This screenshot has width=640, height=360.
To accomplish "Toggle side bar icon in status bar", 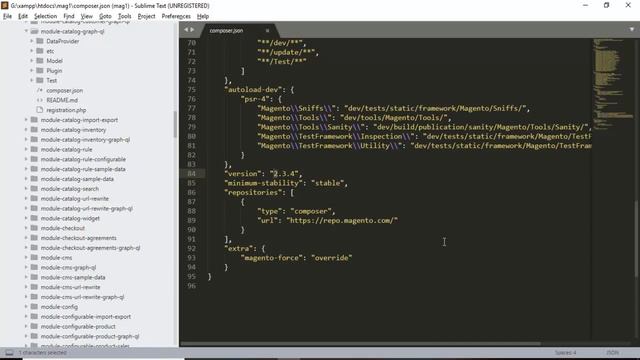I will pos(9,353).
